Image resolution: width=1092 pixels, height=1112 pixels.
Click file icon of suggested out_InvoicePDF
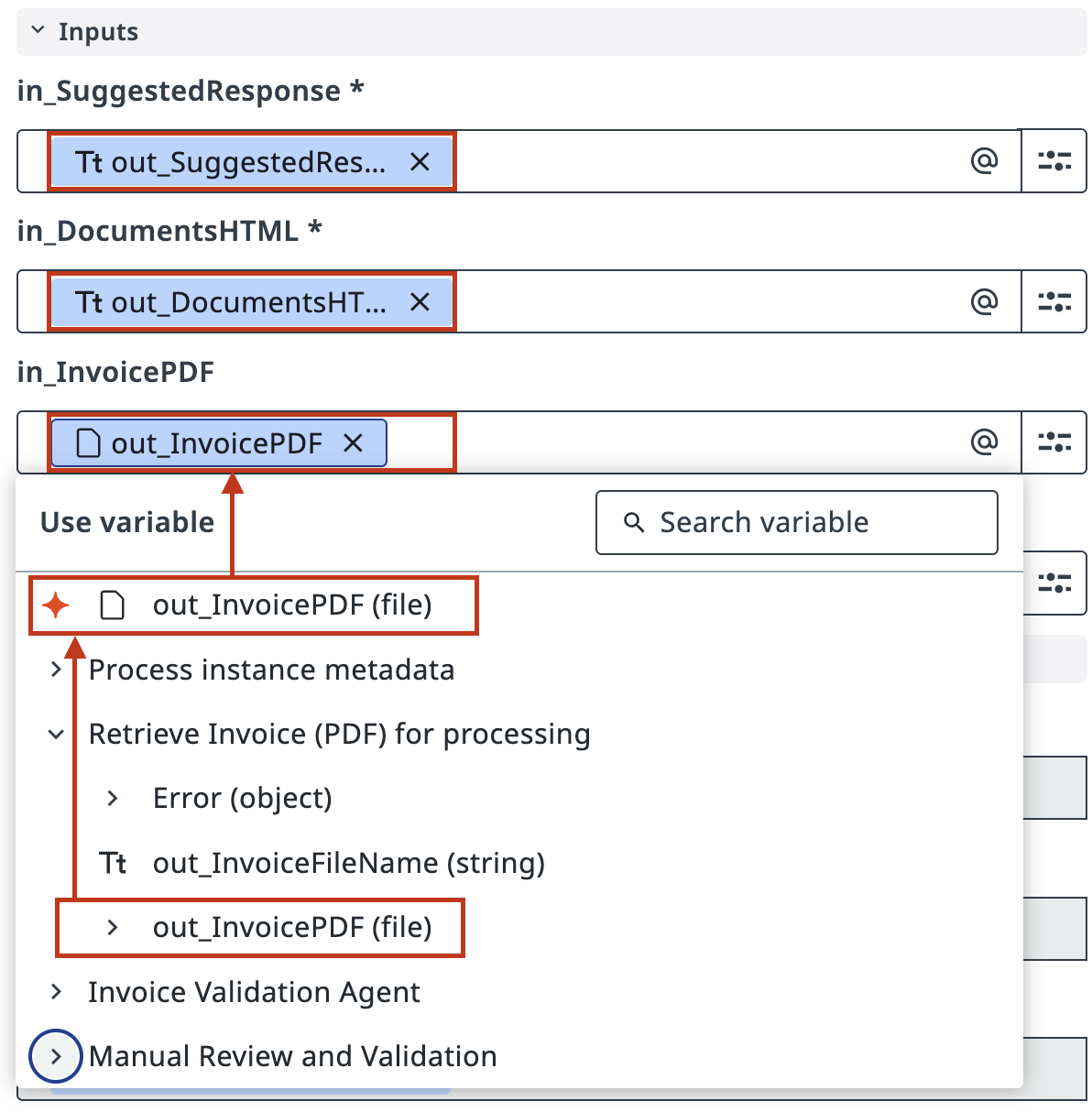[112, 605]
